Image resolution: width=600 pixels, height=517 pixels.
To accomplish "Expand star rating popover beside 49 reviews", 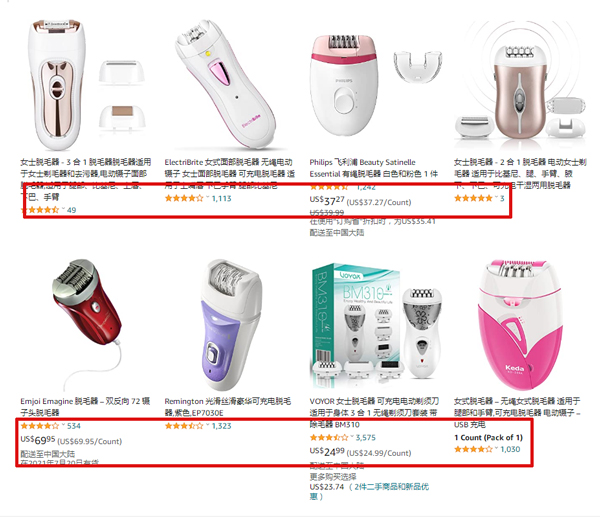I will (x=63, y=209).
